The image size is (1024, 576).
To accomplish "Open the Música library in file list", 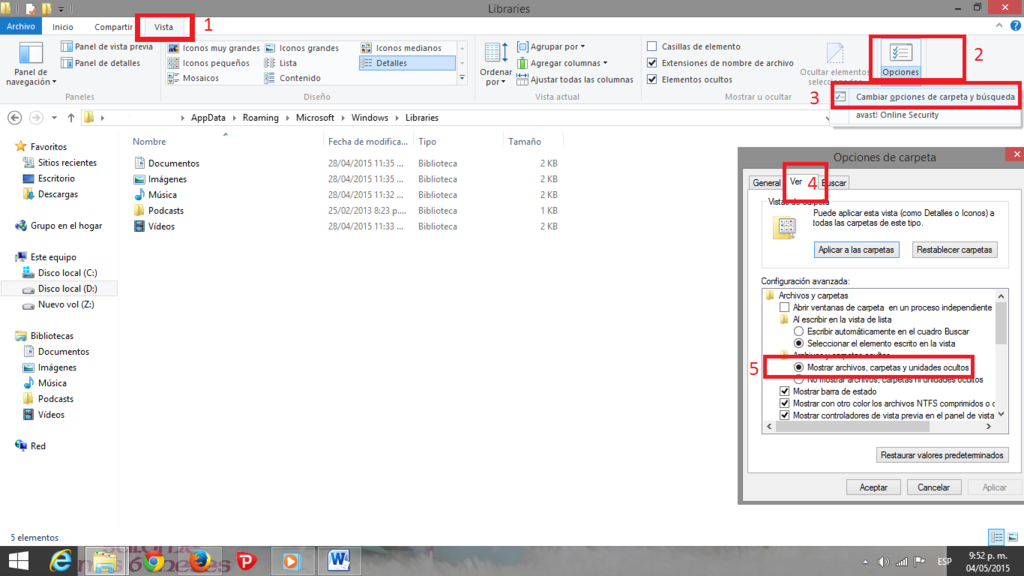I will pyautogui.click(x=163, y=195).
